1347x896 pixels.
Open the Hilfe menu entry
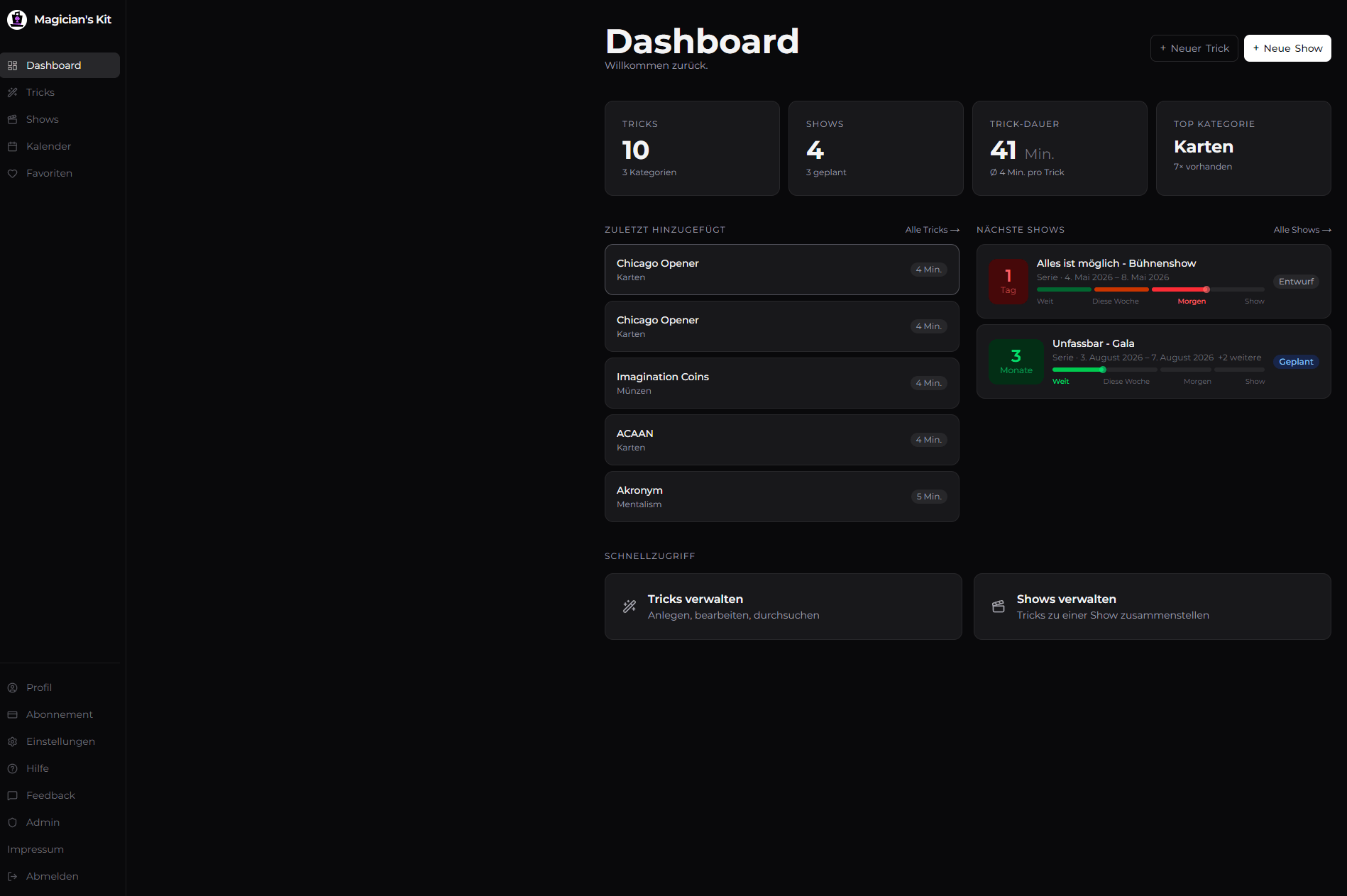tap(60, 768)
